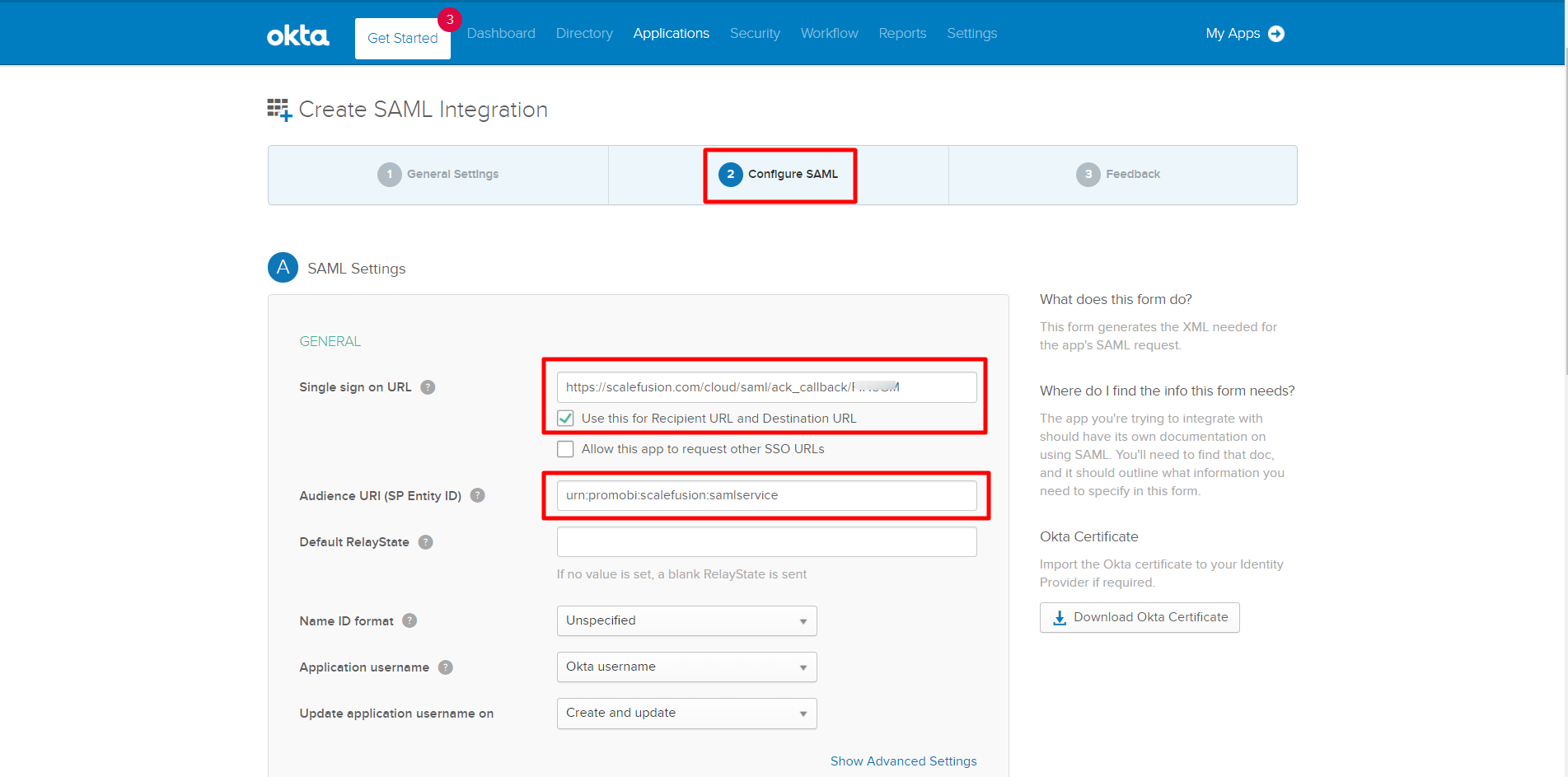1568x777 pixels.
Task: Click the notification badge showing 3
Action: coord(450,20)
